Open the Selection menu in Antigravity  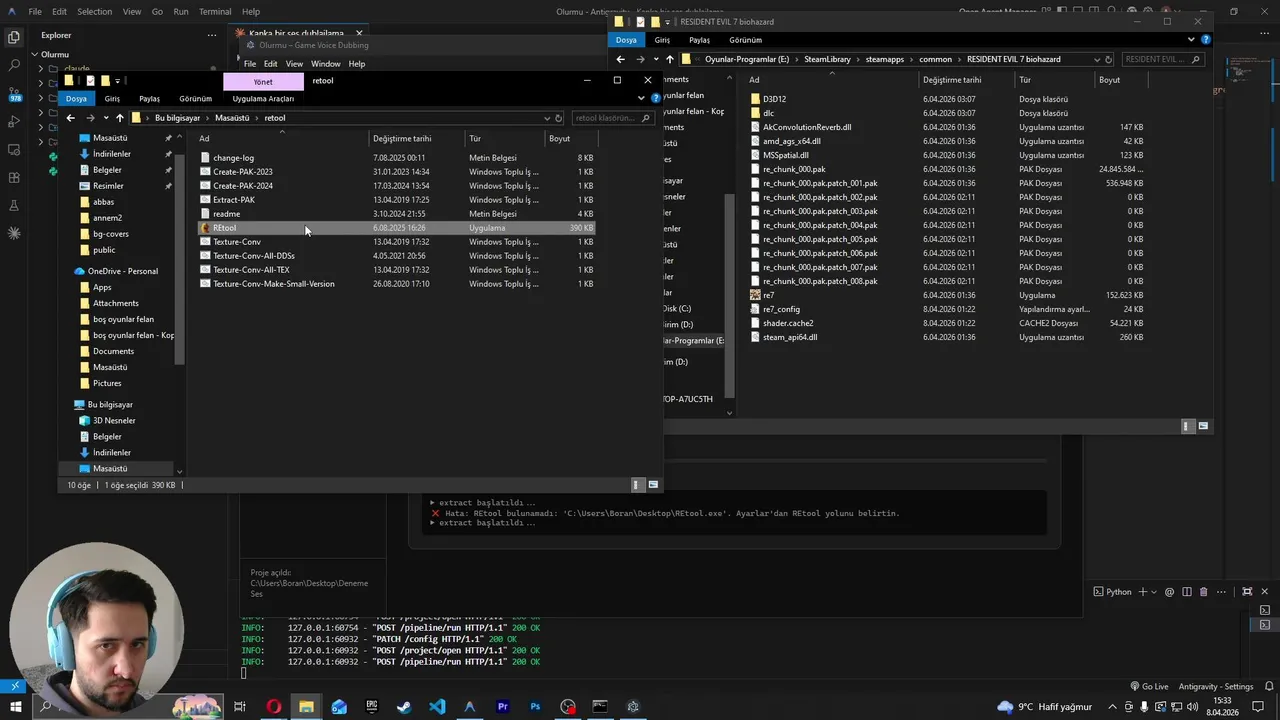[94, 12]
